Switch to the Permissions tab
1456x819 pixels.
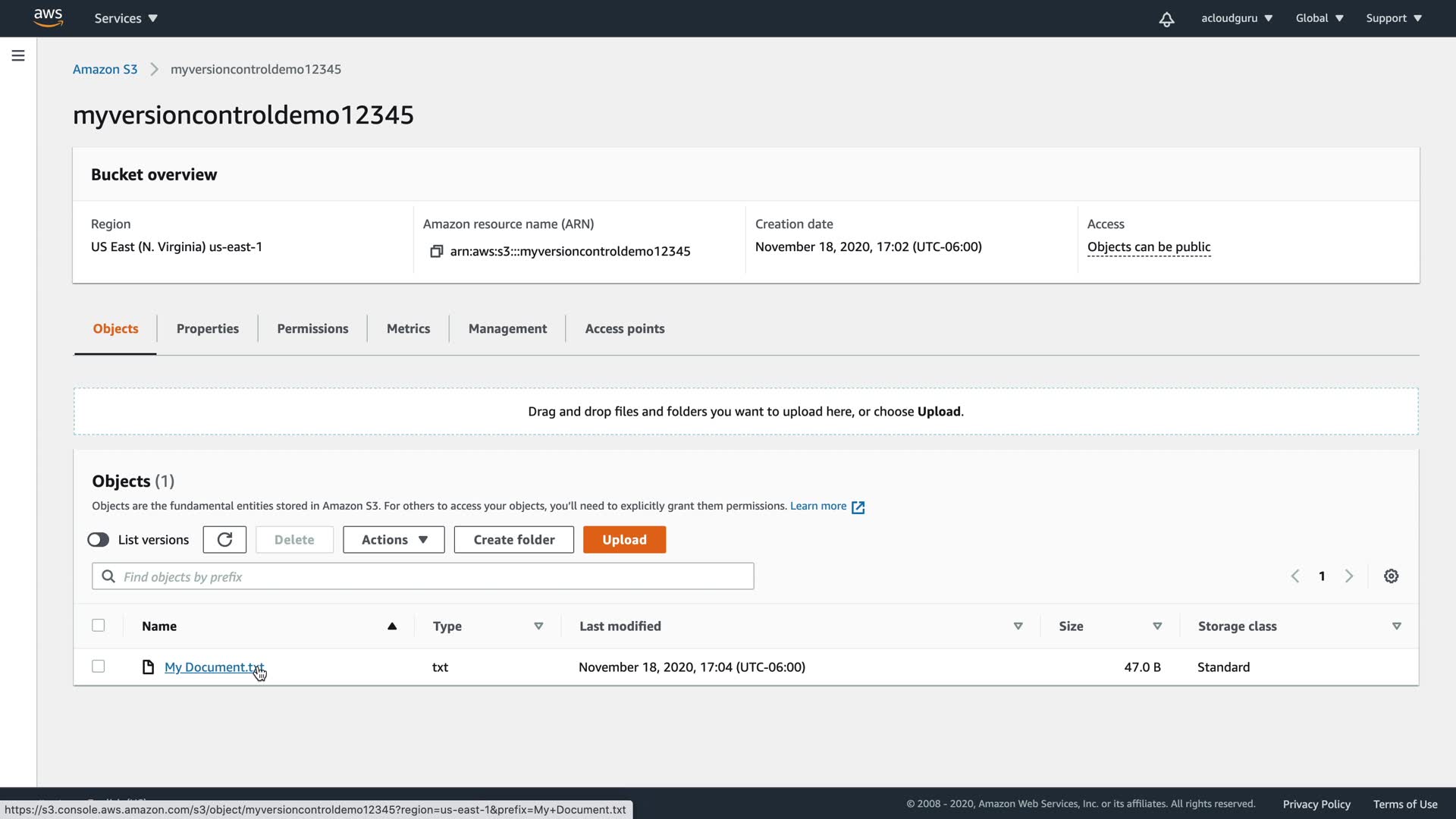312,328
